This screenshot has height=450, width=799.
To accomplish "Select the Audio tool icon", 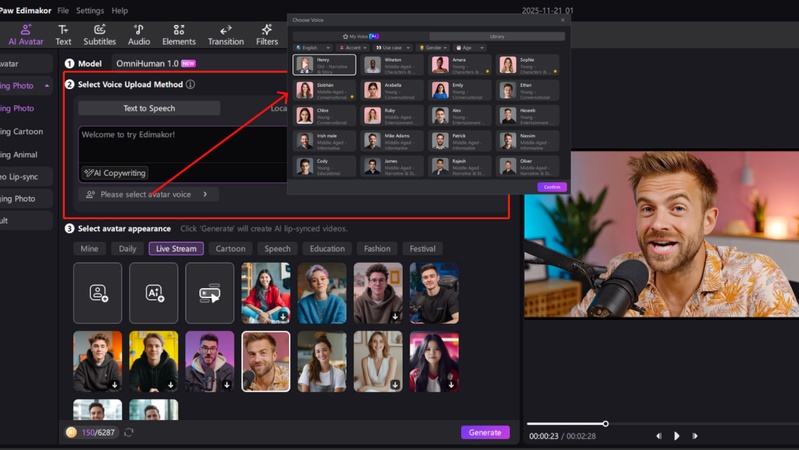I will click(x=139, y=35).
